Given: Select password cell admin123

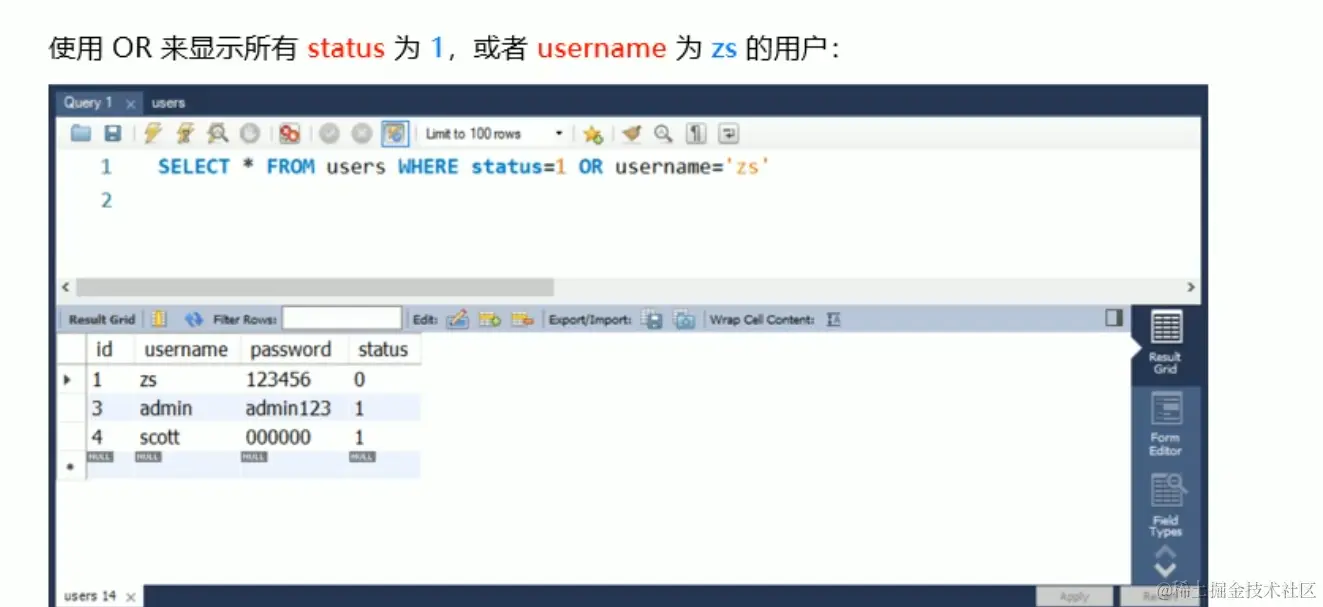Looking at the screenshot, I should pos(294,408).
